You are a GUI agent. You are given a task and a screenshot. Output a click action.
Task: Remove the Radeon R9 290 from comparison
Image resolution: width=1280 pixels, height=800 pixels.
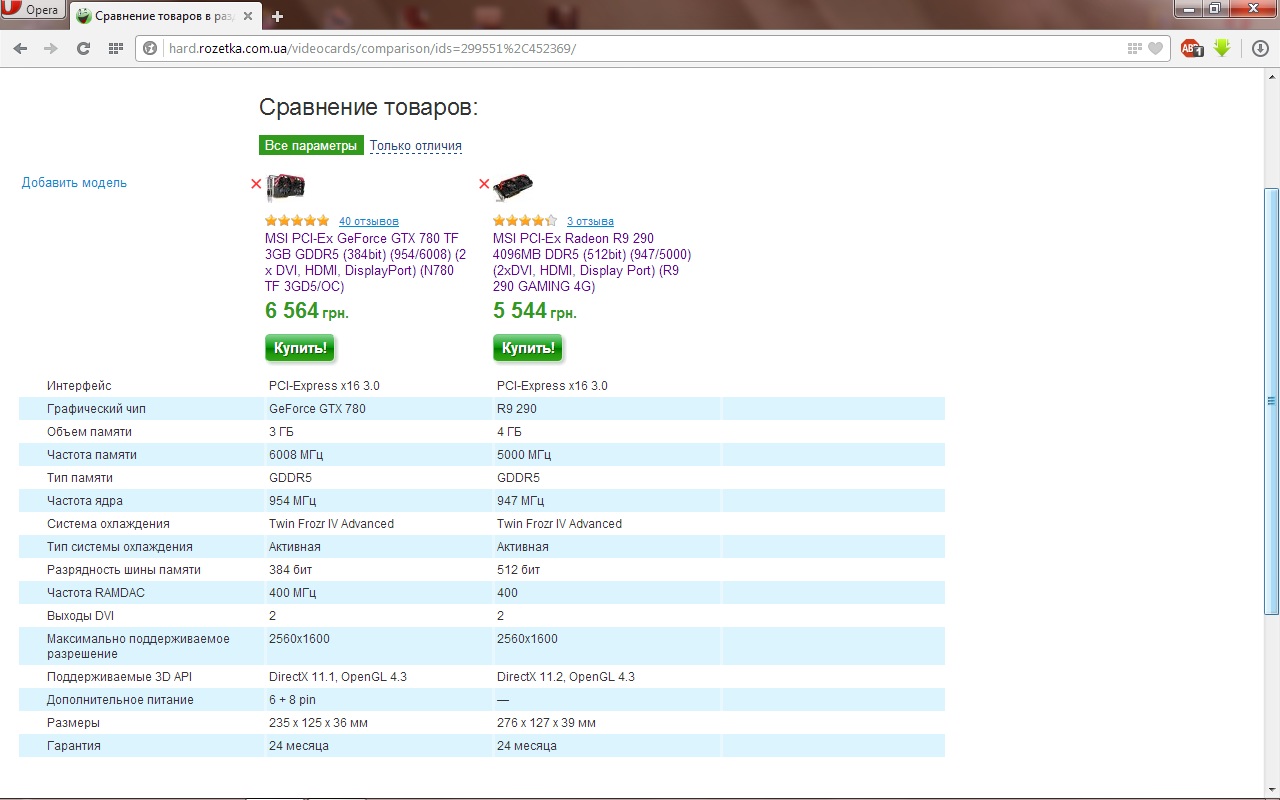click(x=484, y=184)
